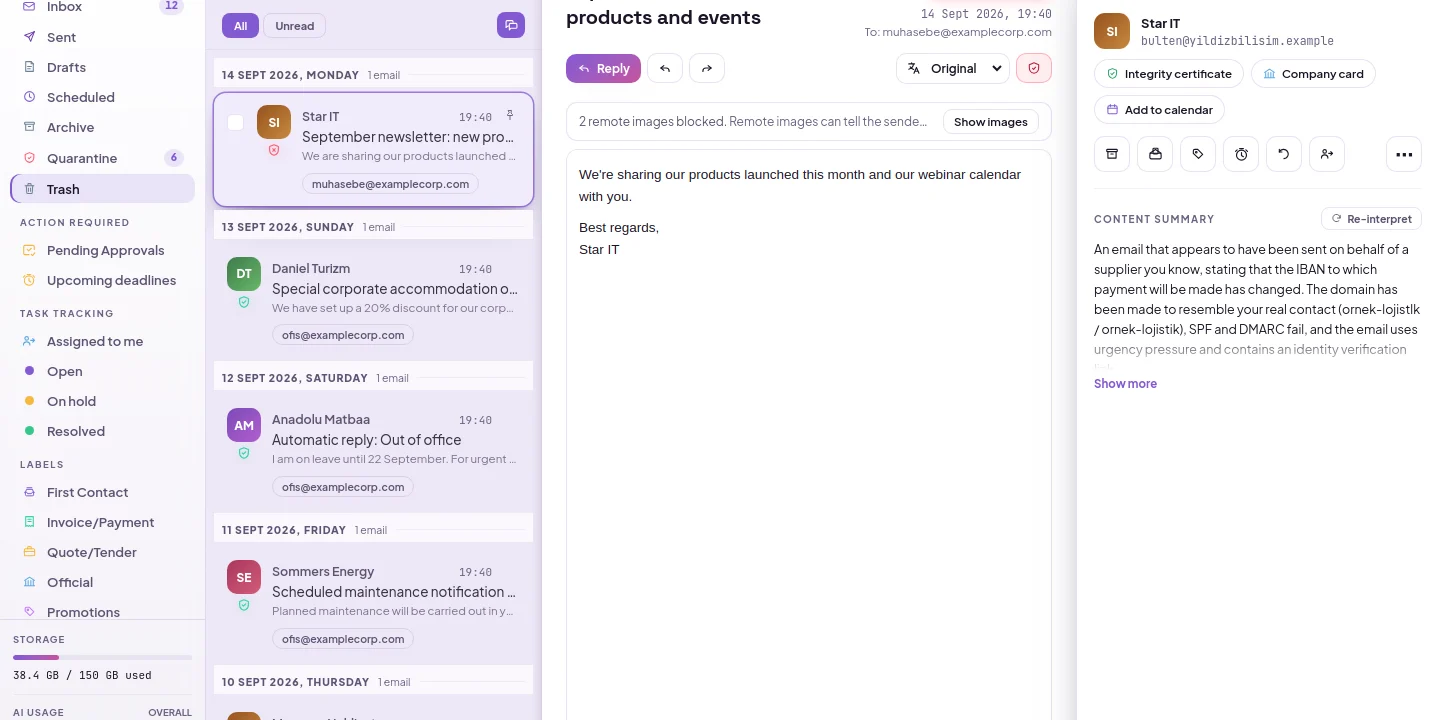Viewport: 1440px width, 720px height.
Task: Click the green verified shield under Daniel Turizm avatar
Action: coord(244,301)
